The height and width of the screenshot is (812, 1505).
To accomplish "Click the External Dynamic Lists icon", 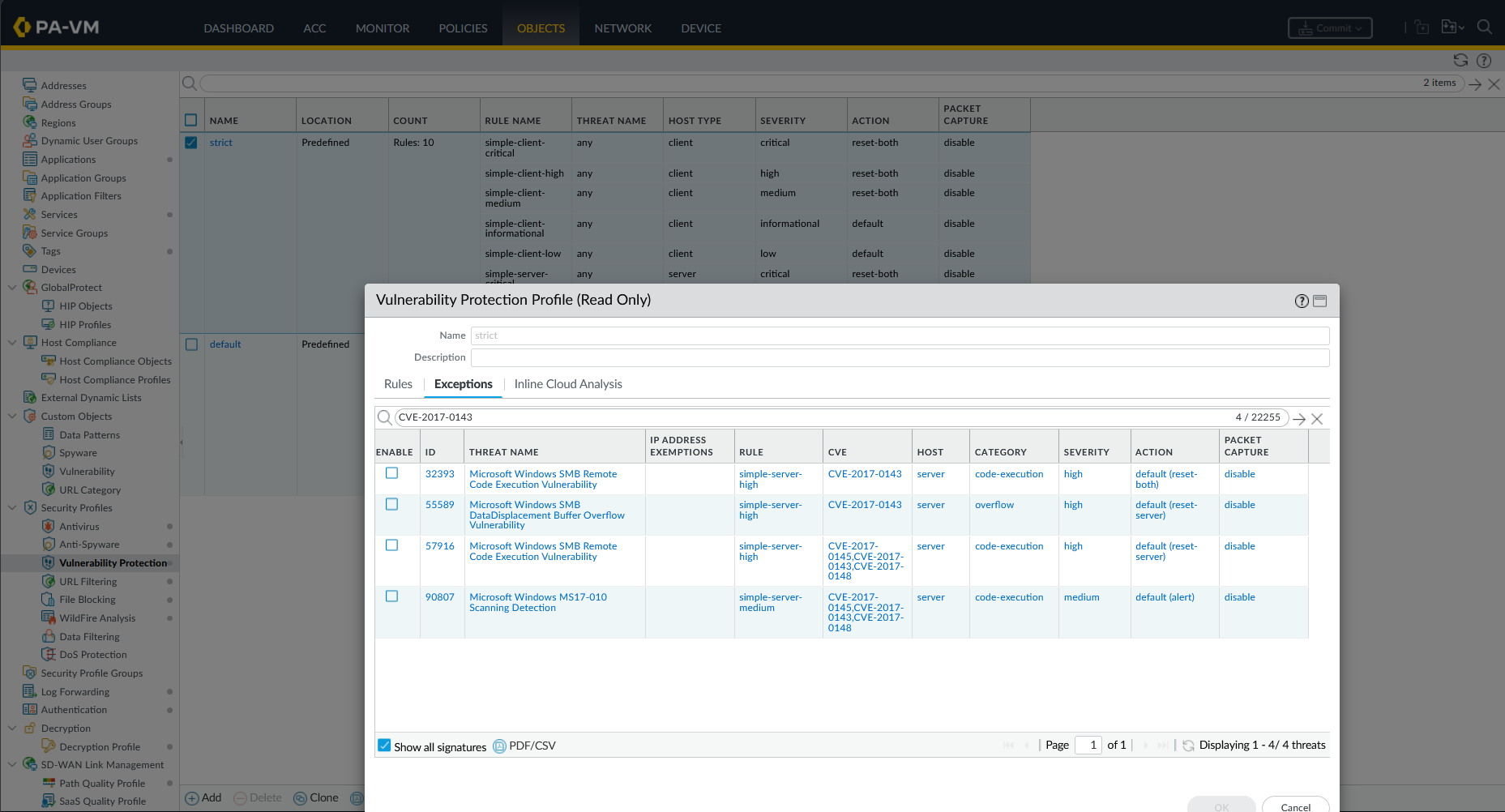I will pos(30,398).
